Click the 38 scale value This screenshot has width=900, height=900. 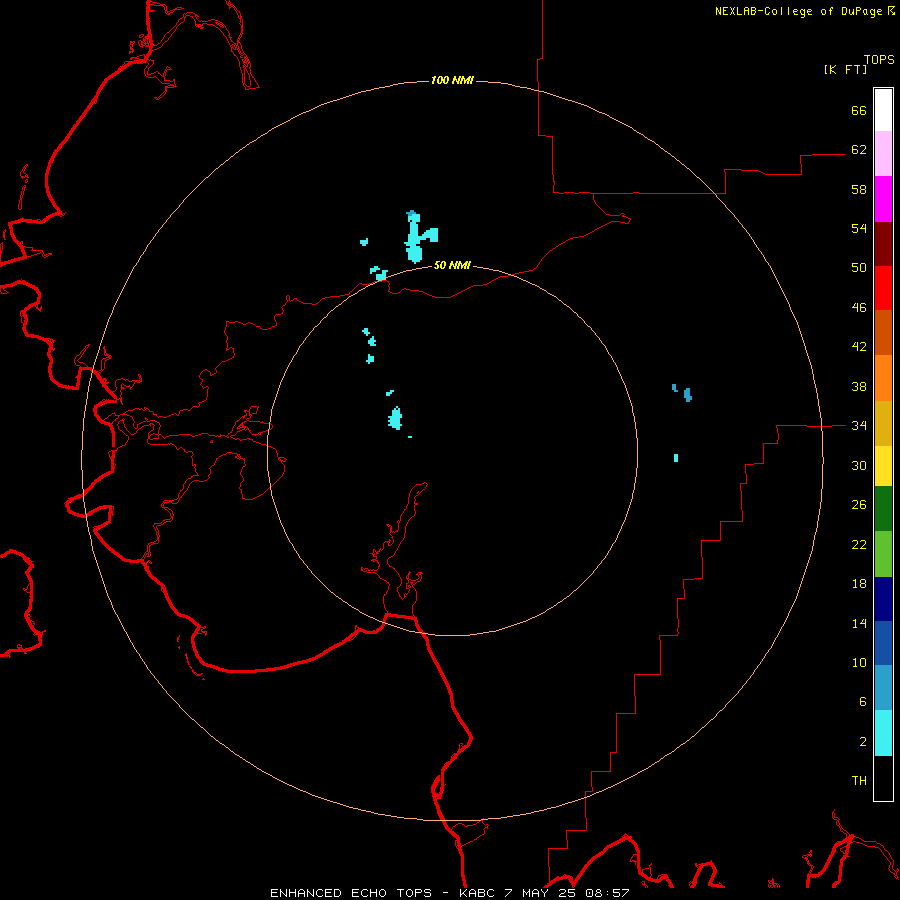(859, 386)
